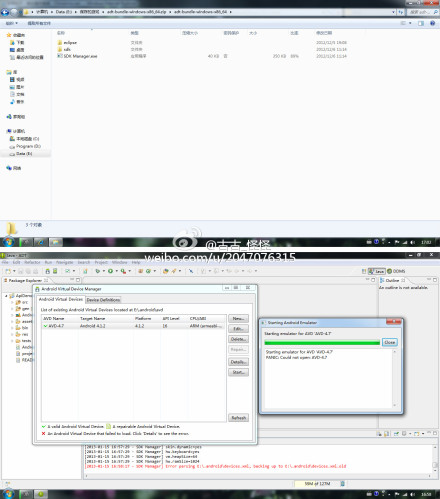The width and height of the screenshot is (440, 499).
Task: Click the green Run icon in Eclipse toolbar
Action: [110, 271]
